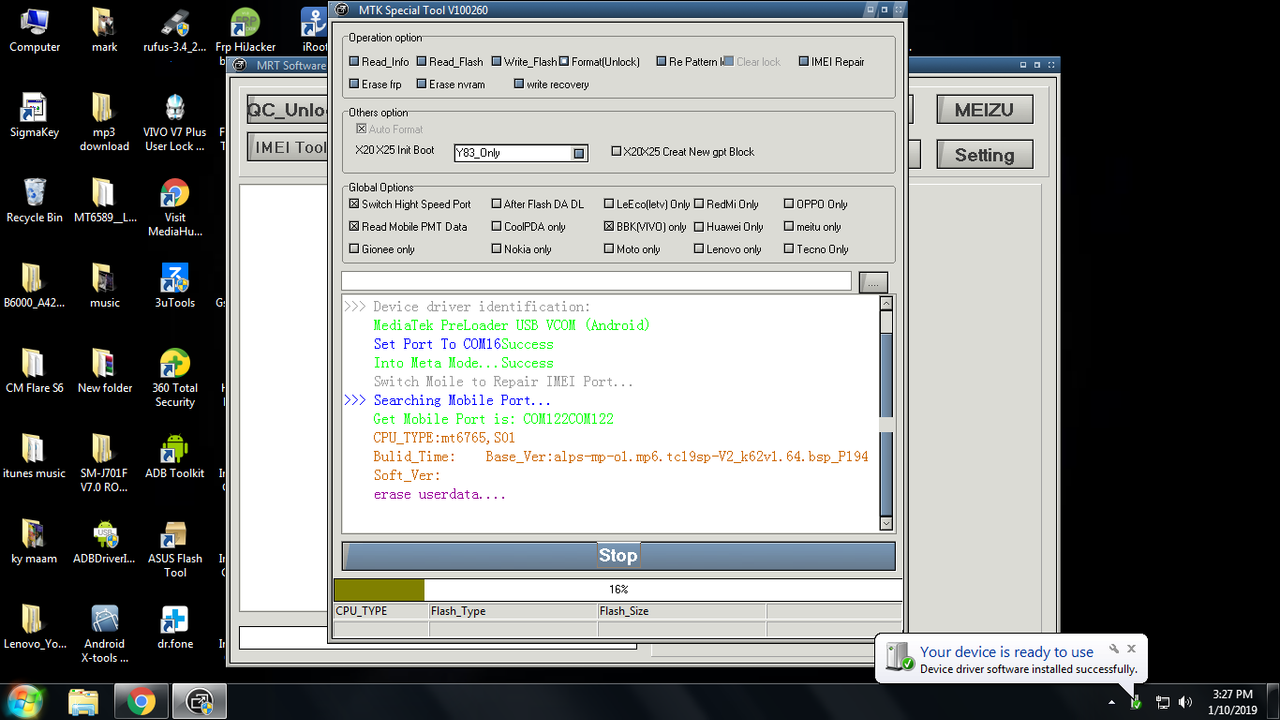1280x720 pixels.
Task: Launch 3uTools desktop shortcut
Action: point(175,286)
